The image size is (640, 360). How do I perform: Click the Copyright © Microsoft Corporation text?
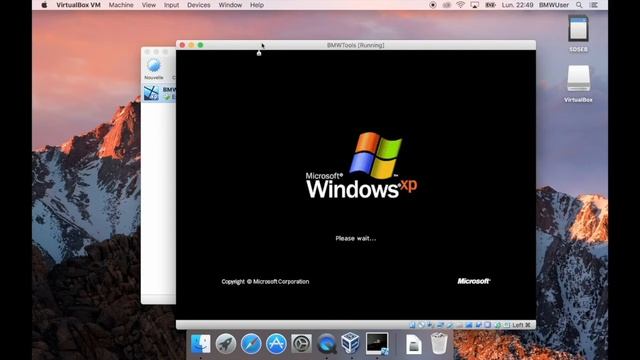point(265,282)
